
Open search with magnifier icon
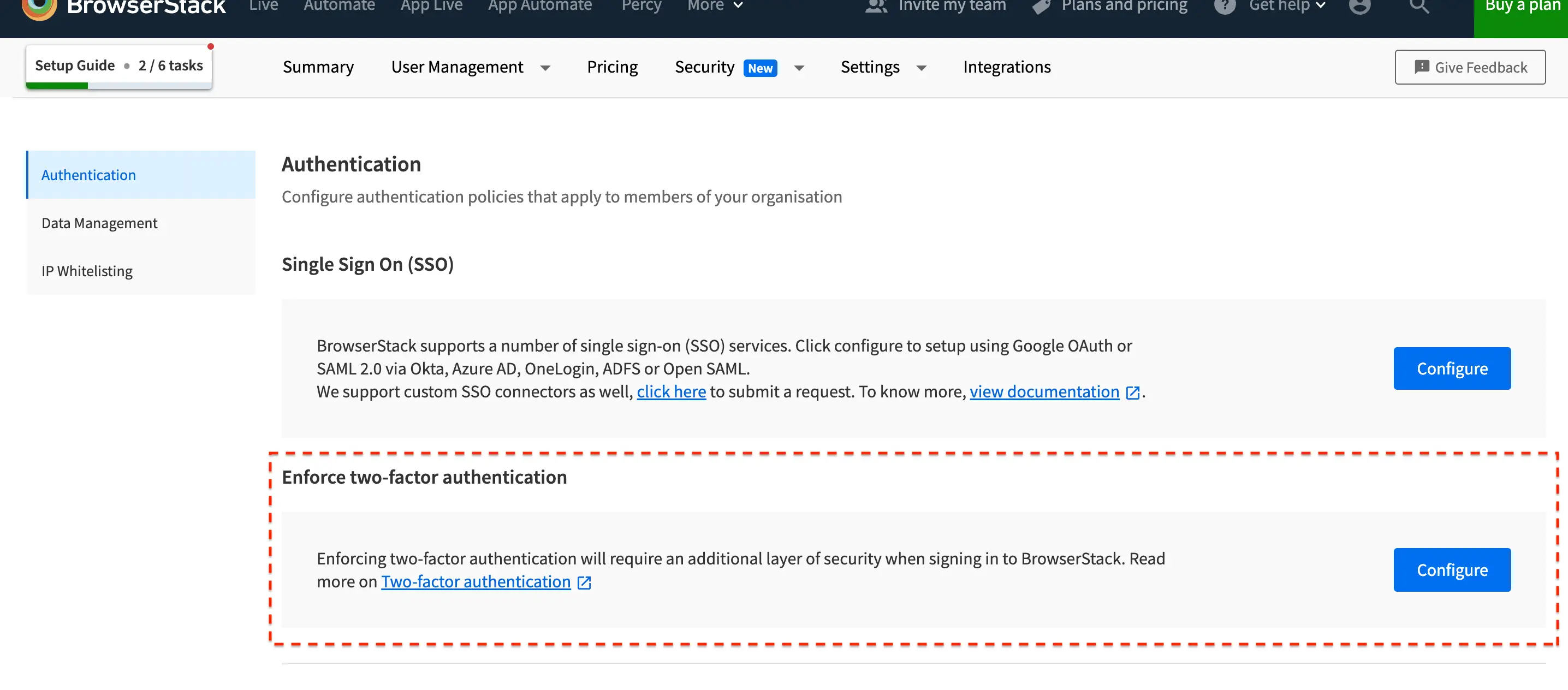pyautogui.click(x=1419, y=6)
